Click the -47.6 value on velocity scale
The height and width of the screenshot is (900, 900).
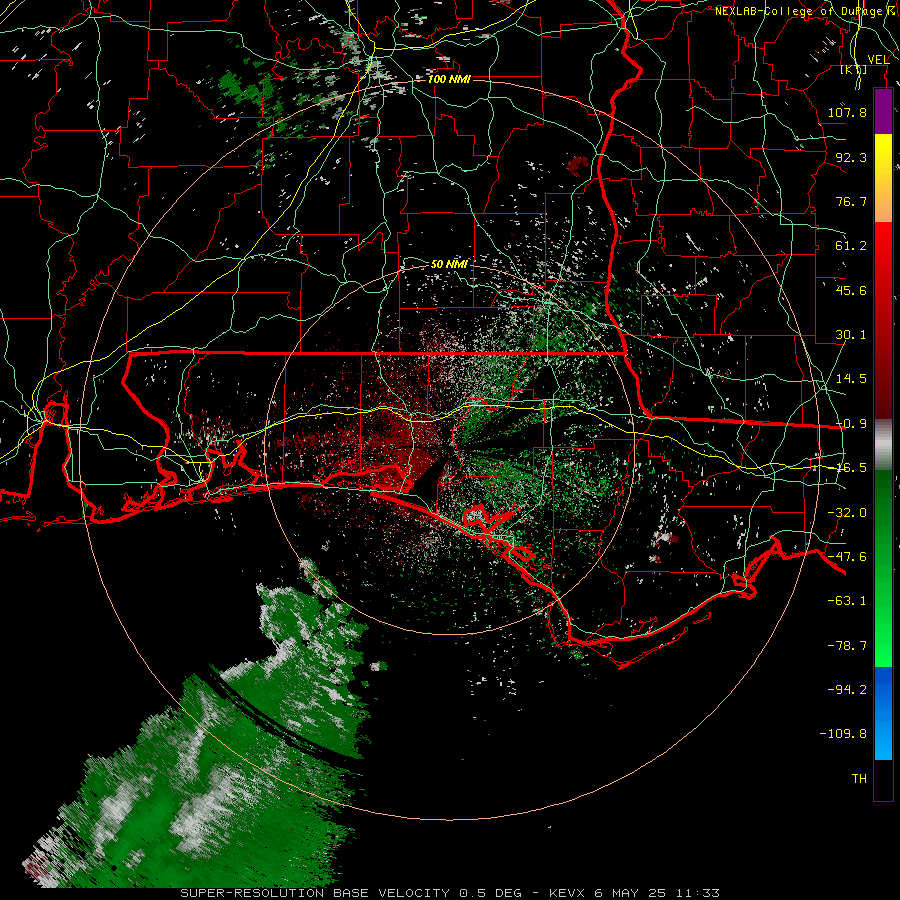pos(847,557)
